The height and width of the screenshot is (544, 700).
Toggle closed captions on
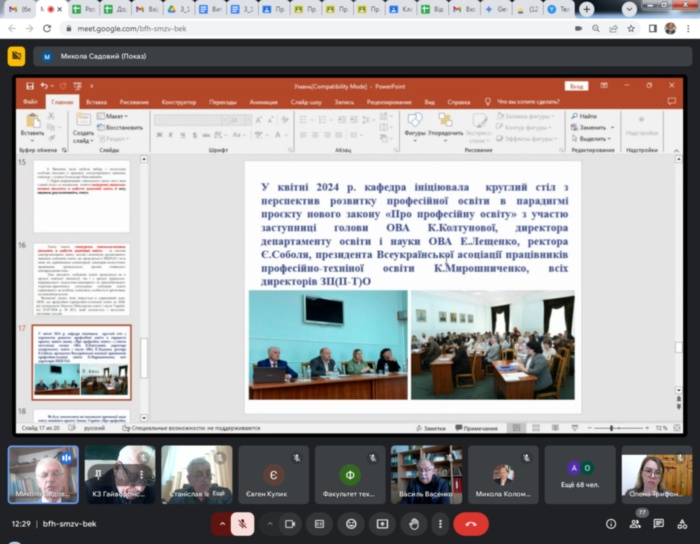pyautogui.click(x=320, y=523)
